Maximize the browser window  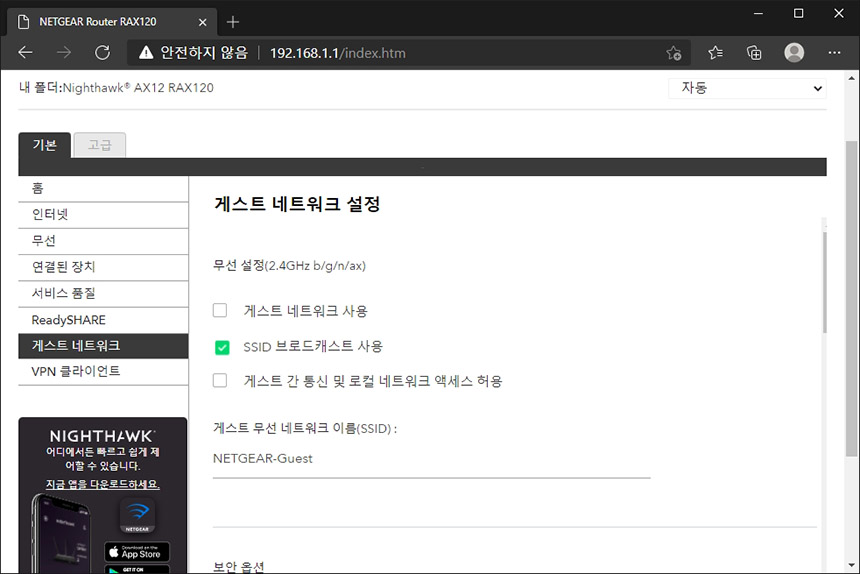(x=799, y=13)
